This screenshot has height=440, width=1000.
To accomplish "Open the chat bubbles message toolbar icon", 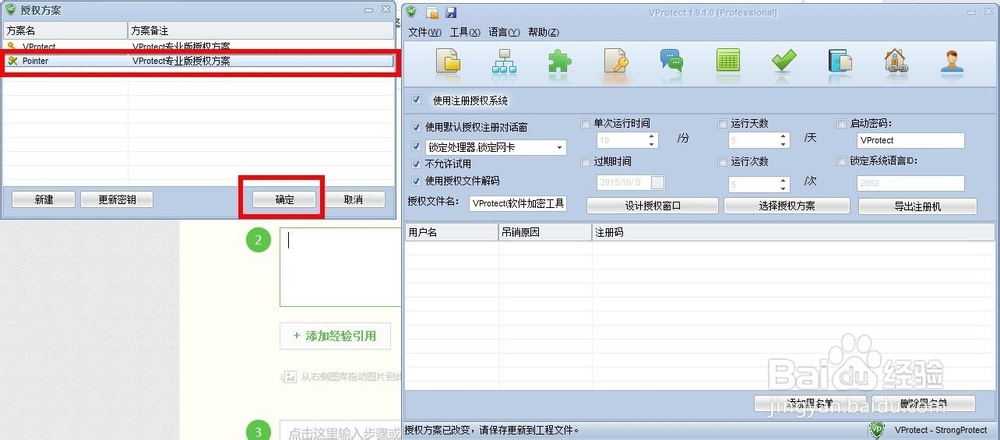I will click(672, 62).
